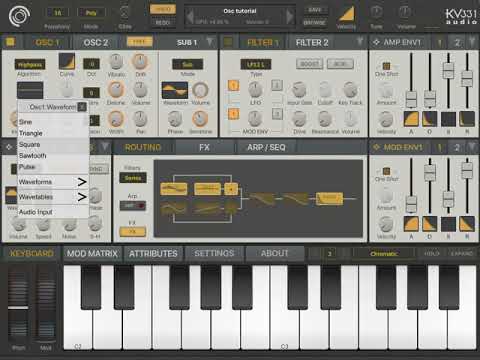Screen dimensions: 480x360
Task: Toggle the FILTER 1 power square
Action: click(x=228, y=42)
